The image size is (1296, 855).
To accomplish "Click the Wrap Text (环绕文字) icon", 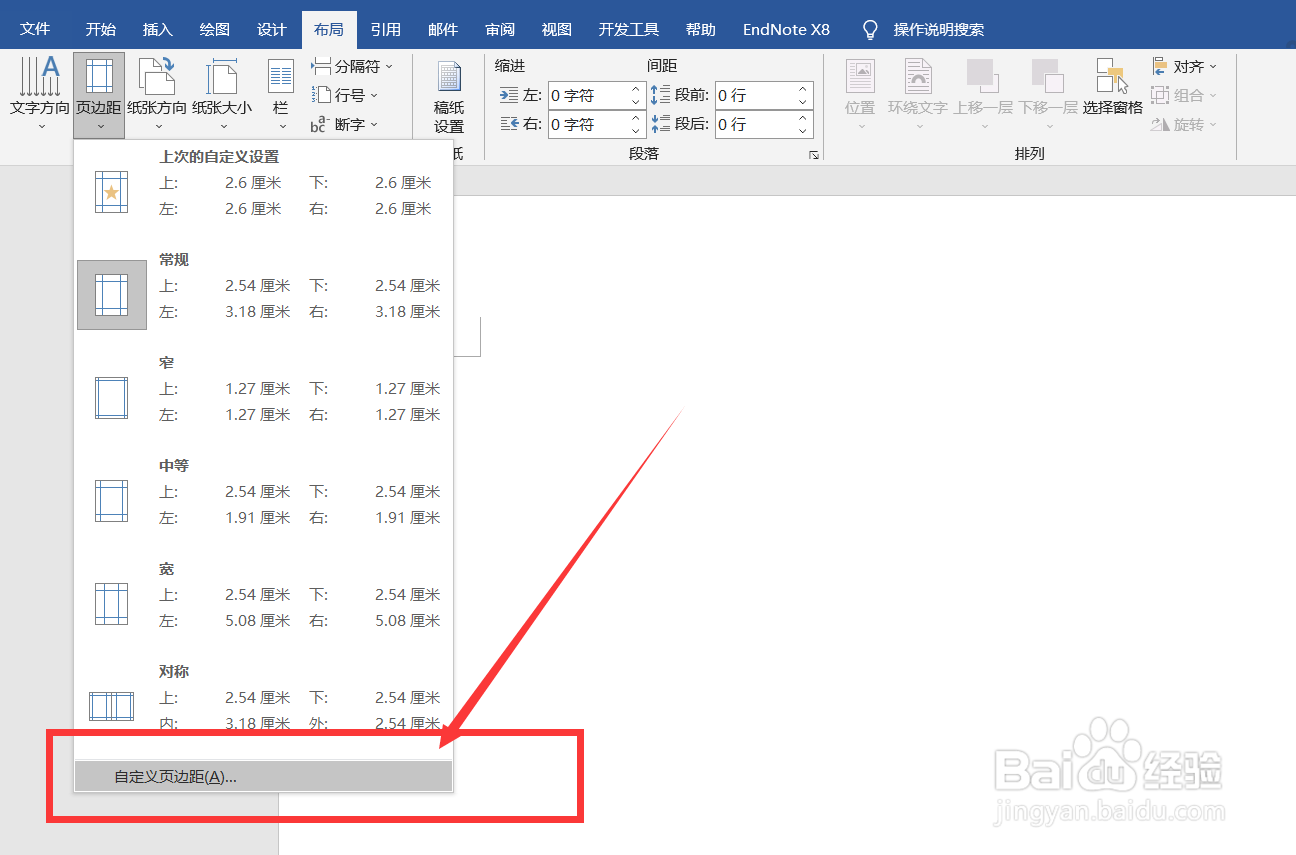I will coord(918,95).
